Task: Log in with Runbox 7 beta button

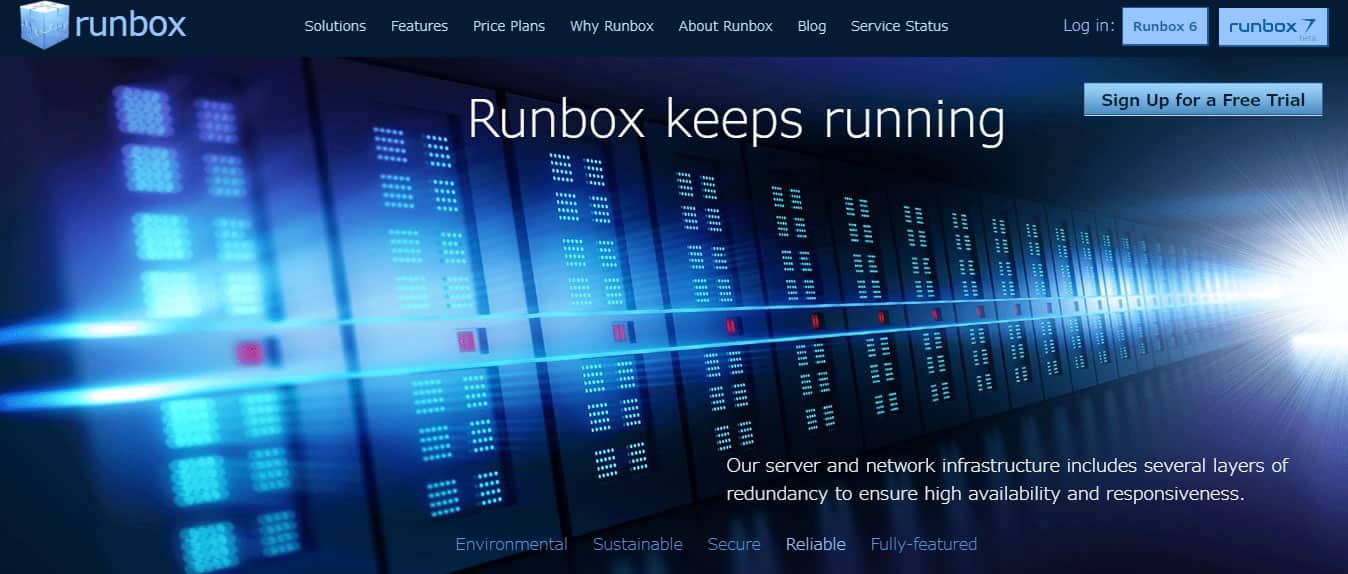Action: click(1273, 27)
